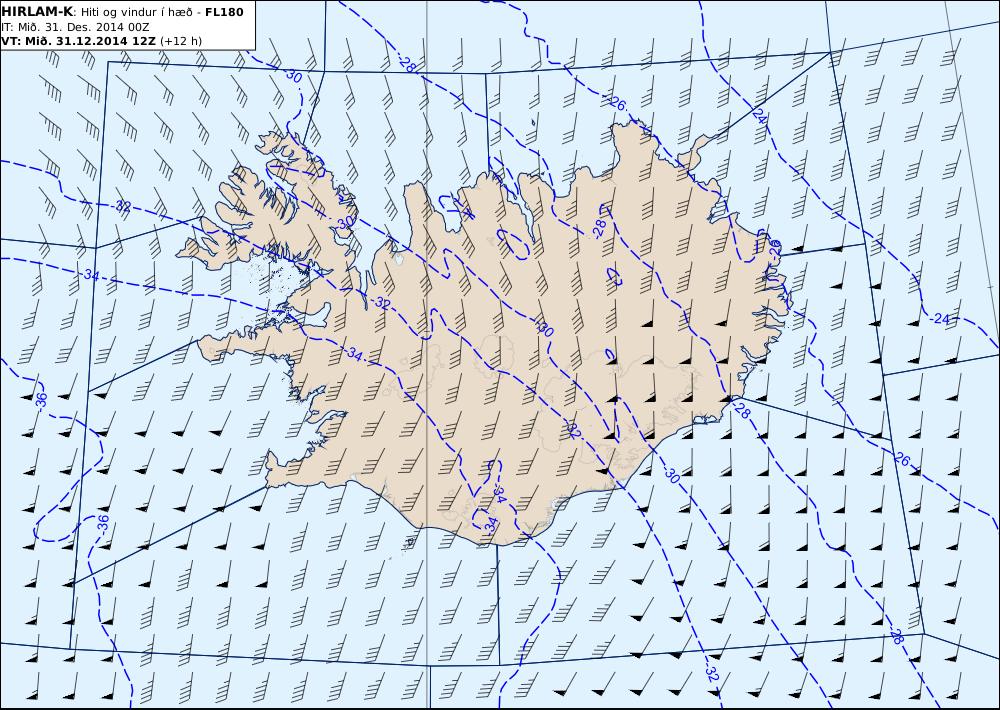1000x710 pixels.
Task: Click the -36 label southwest of Reykjanes
Action: 102,525
